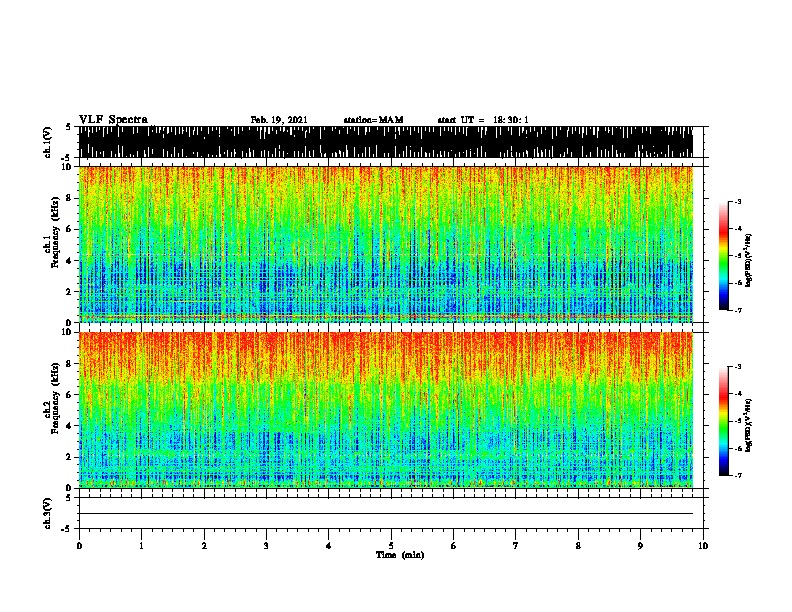
Task: Click the "start UT = 18:30:1" header text
Action: coord(483,120)
